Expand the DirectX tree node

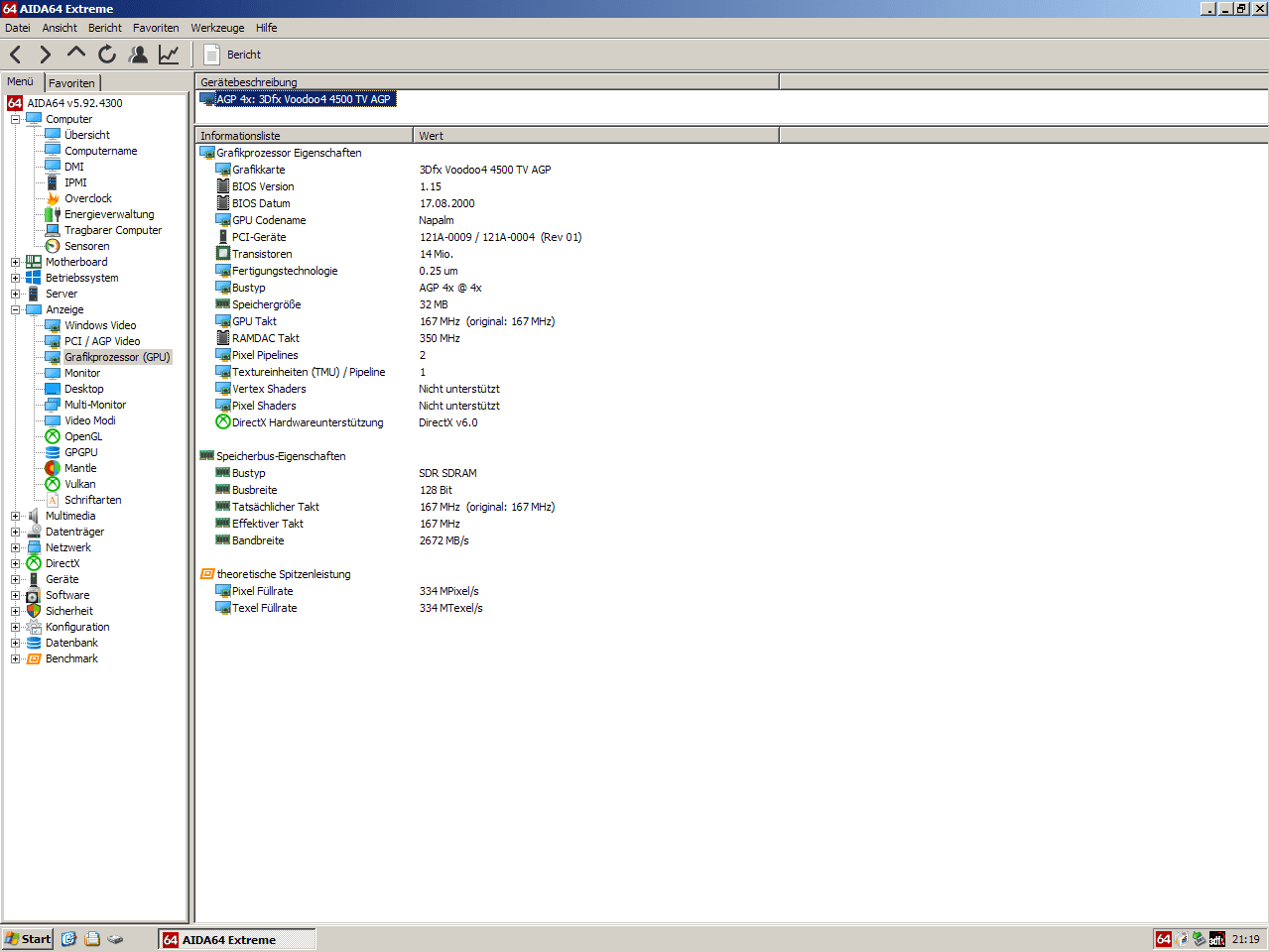coord(16,563)
